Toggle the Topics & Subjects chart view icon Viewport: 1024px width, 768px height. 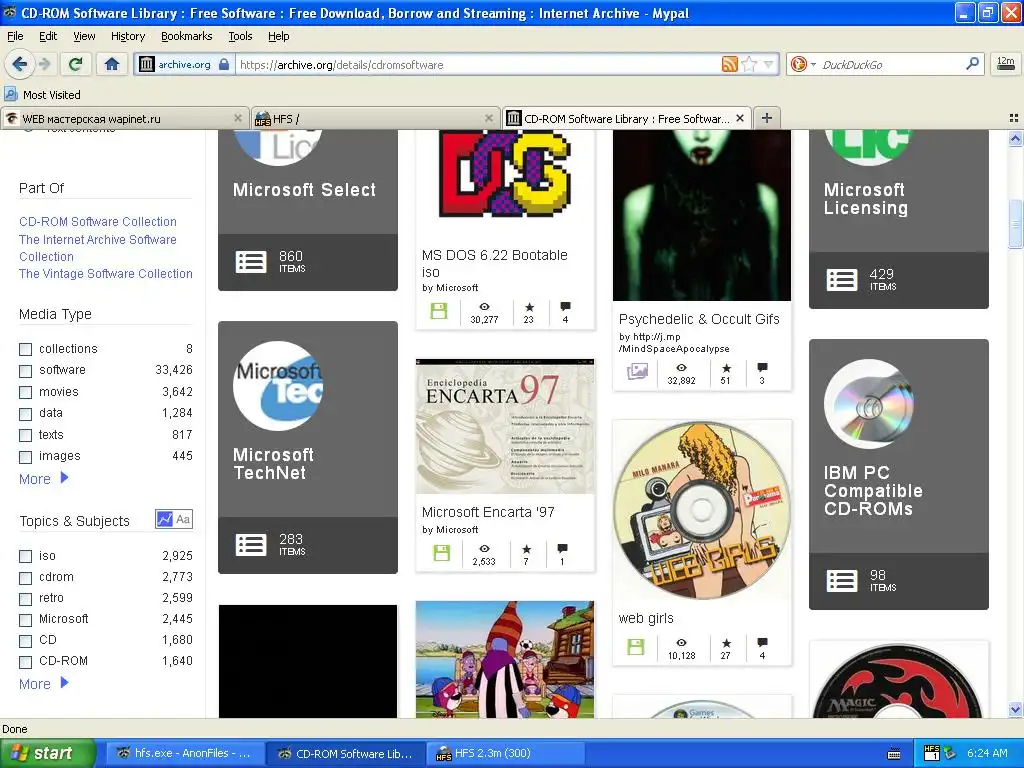tap(165, 519)
